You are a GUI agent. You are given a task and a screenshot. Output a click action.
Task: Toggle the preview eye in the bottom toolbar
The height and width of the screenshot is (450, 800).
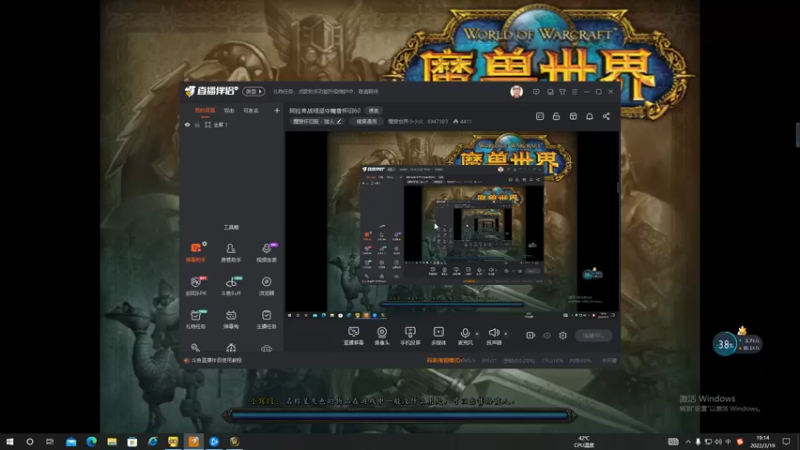pos(547,335)
